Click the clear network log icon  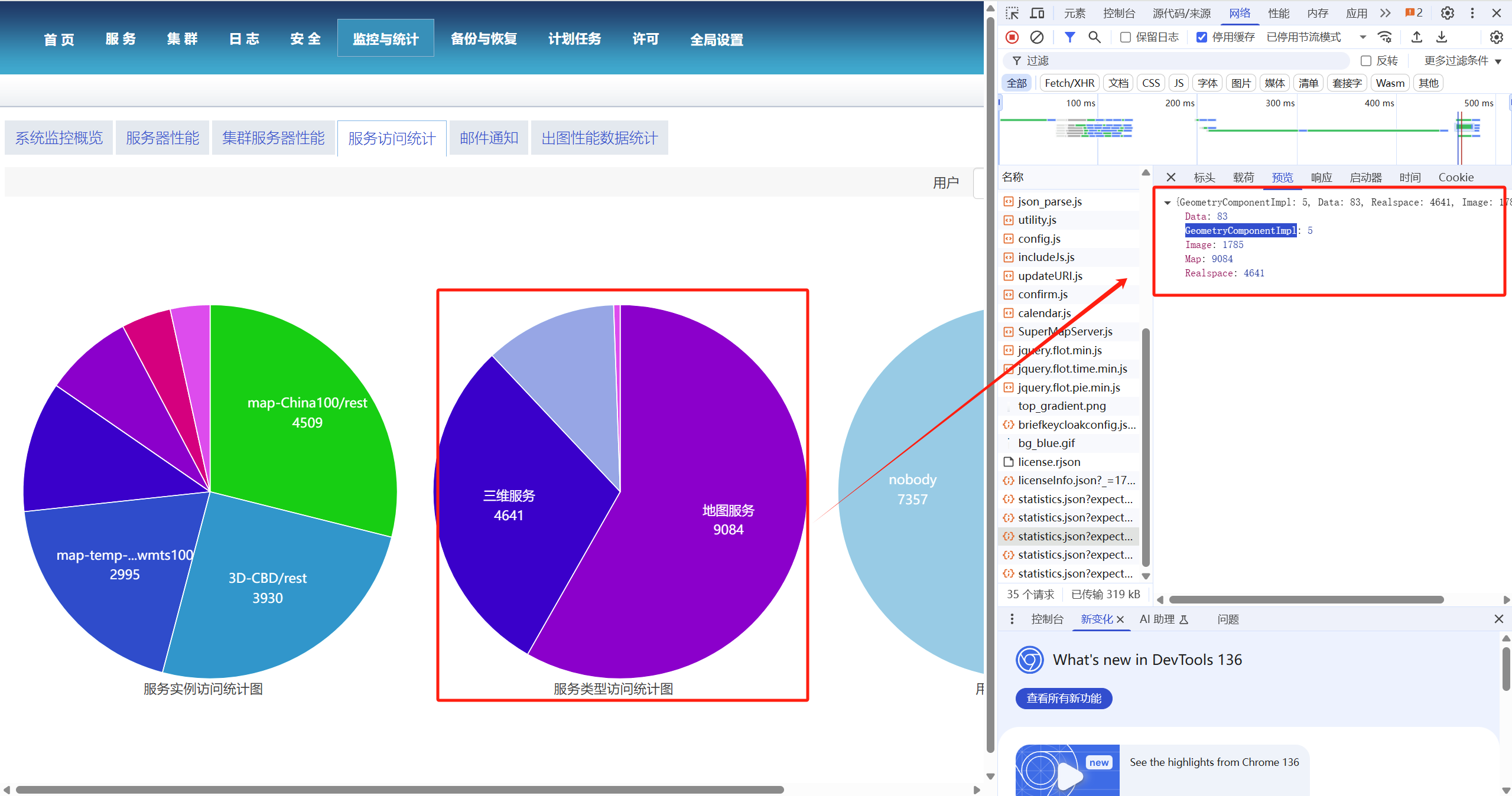click(1037, 37)
